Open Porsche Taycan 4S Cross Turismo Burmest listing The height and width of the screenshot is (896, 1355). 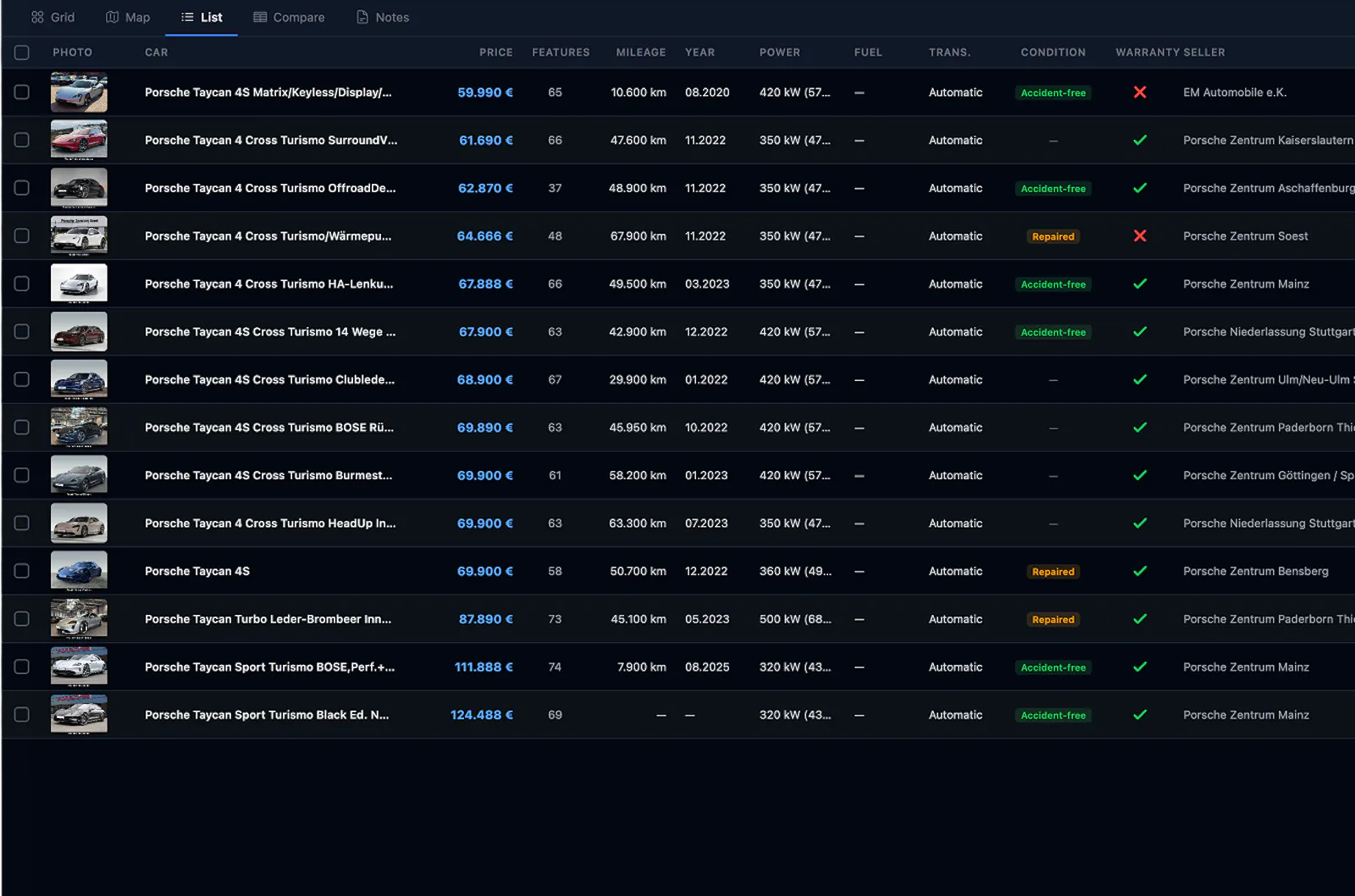tap(268, 475)
